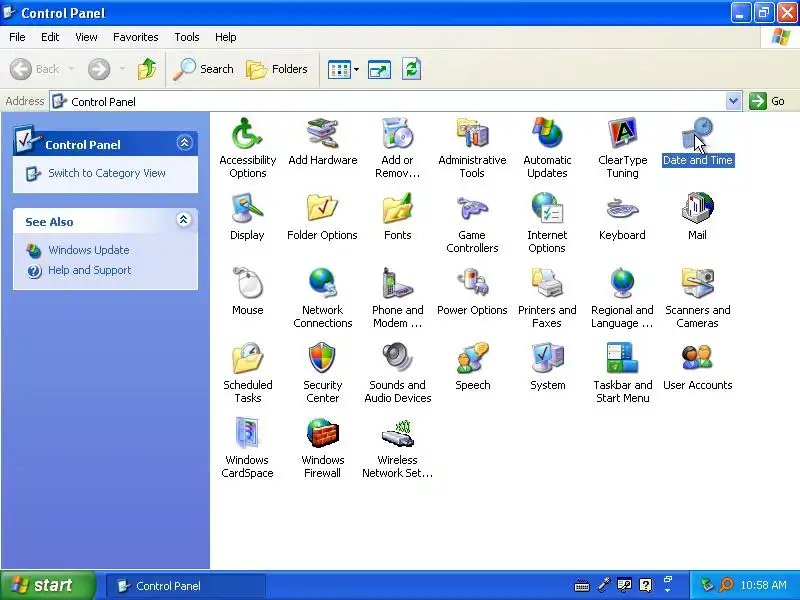Switch to Category View

(107, 173)
